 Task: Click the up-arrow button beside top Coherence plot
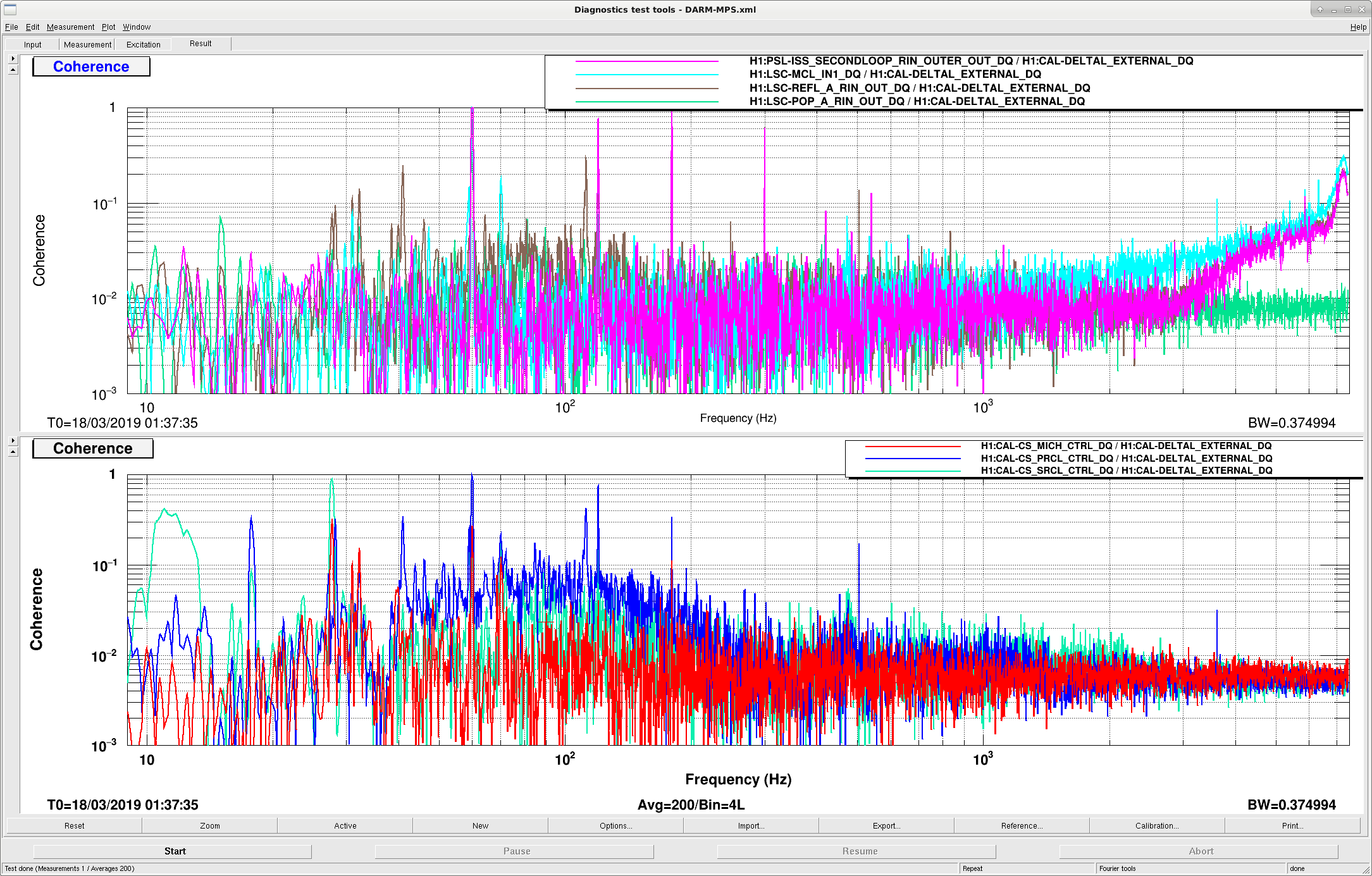point(13,70)
